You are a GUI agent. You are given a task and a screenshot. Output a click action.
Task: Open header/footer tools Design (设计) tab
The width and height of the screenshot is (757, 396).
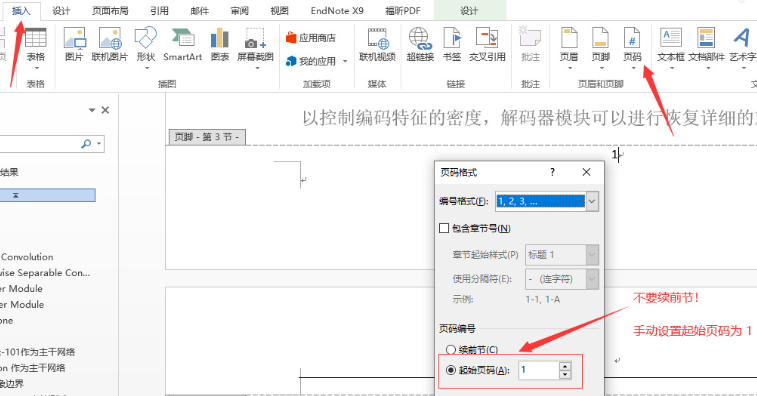469,11
